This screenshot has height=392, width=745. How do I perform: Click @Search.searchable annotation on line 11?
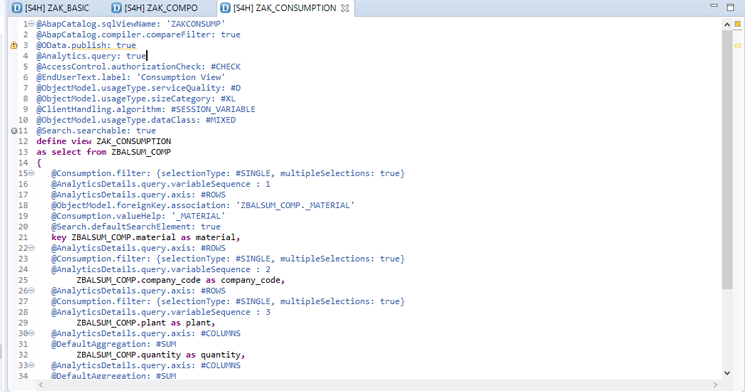[x=96, y=131]
